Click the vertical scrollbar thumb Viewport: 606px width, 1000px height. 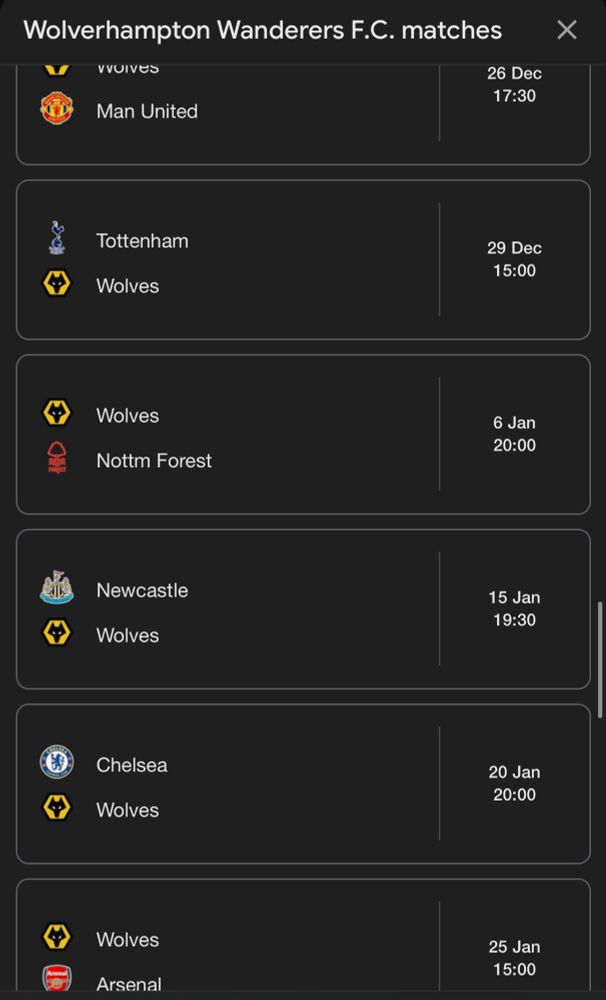pos(600,660)
